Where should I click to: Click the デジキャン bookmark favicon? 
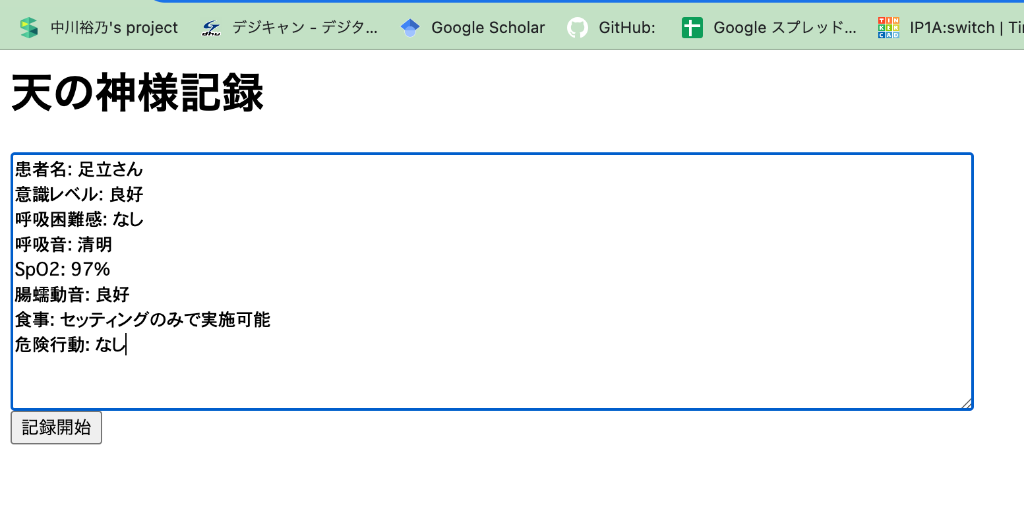211,27
